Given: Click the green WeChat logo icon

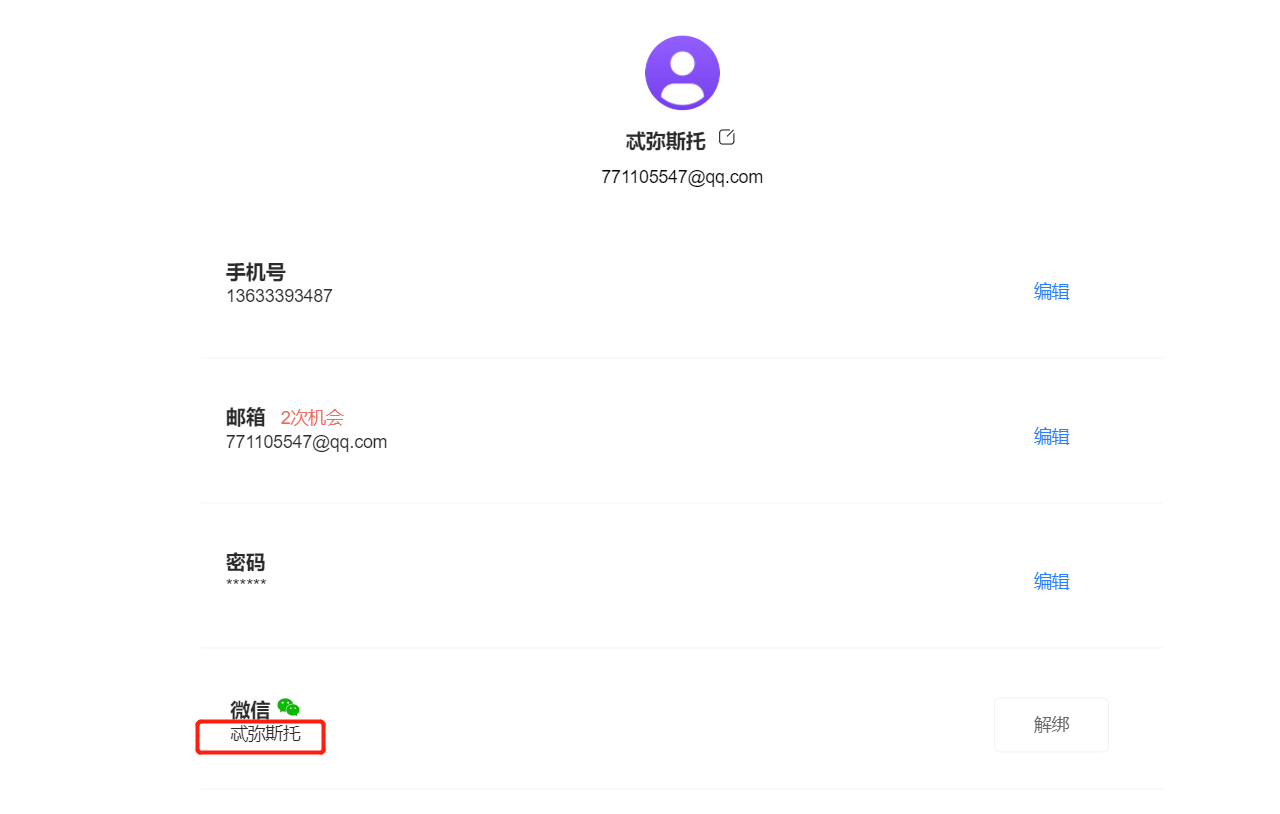Looking at the screenshot, I should [x=289, y=708].
